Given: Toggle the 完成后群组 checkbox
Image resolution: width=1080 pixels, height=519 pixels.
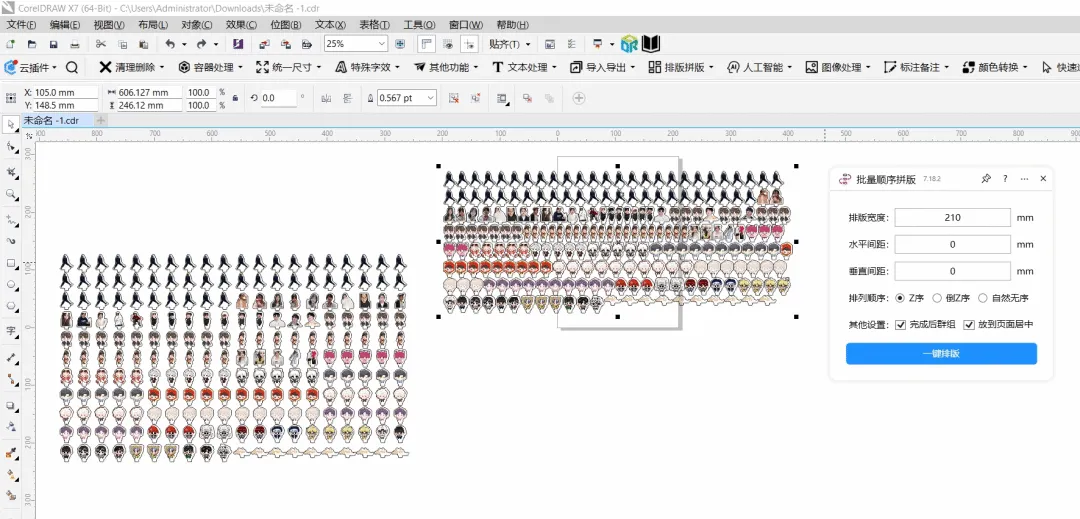Looking at the screenshot, I should (x=900, y=324).
